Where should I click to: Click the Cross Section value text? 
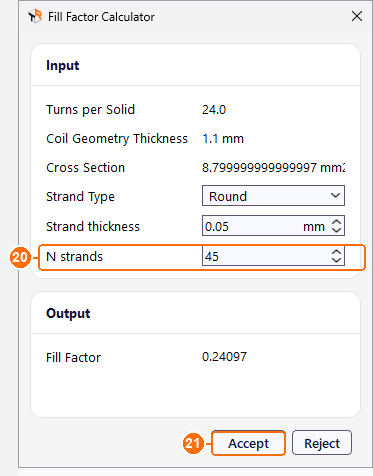pyautogui.click(x=273, y=167)
